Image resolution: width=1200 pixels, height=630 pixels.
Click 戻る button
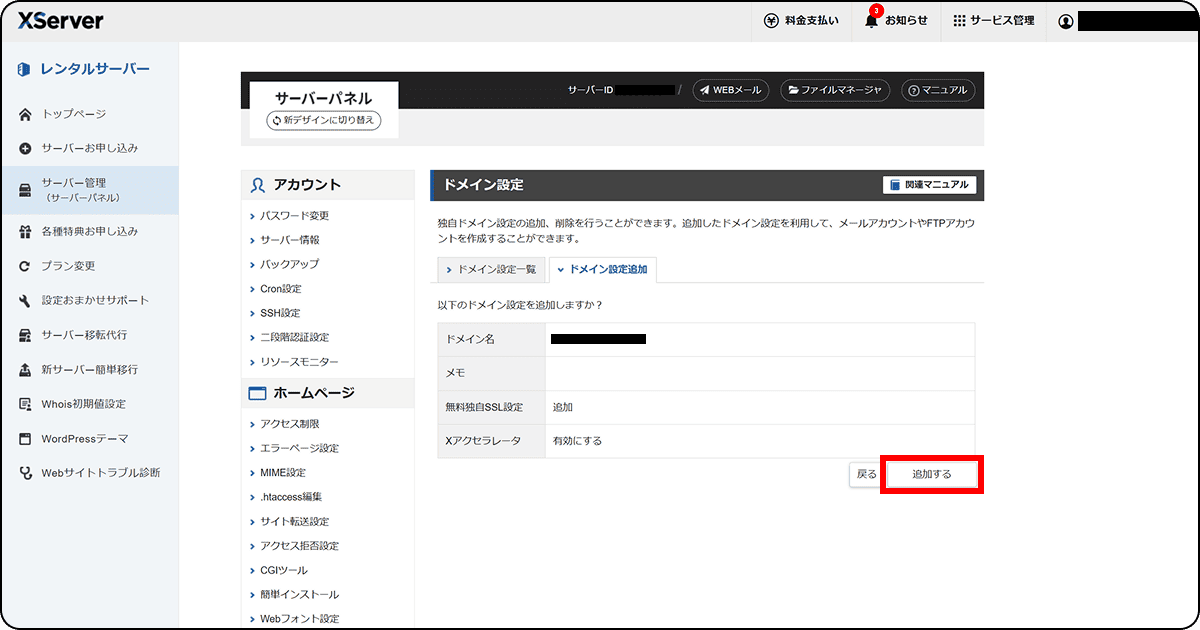click(x=866, y=474)
